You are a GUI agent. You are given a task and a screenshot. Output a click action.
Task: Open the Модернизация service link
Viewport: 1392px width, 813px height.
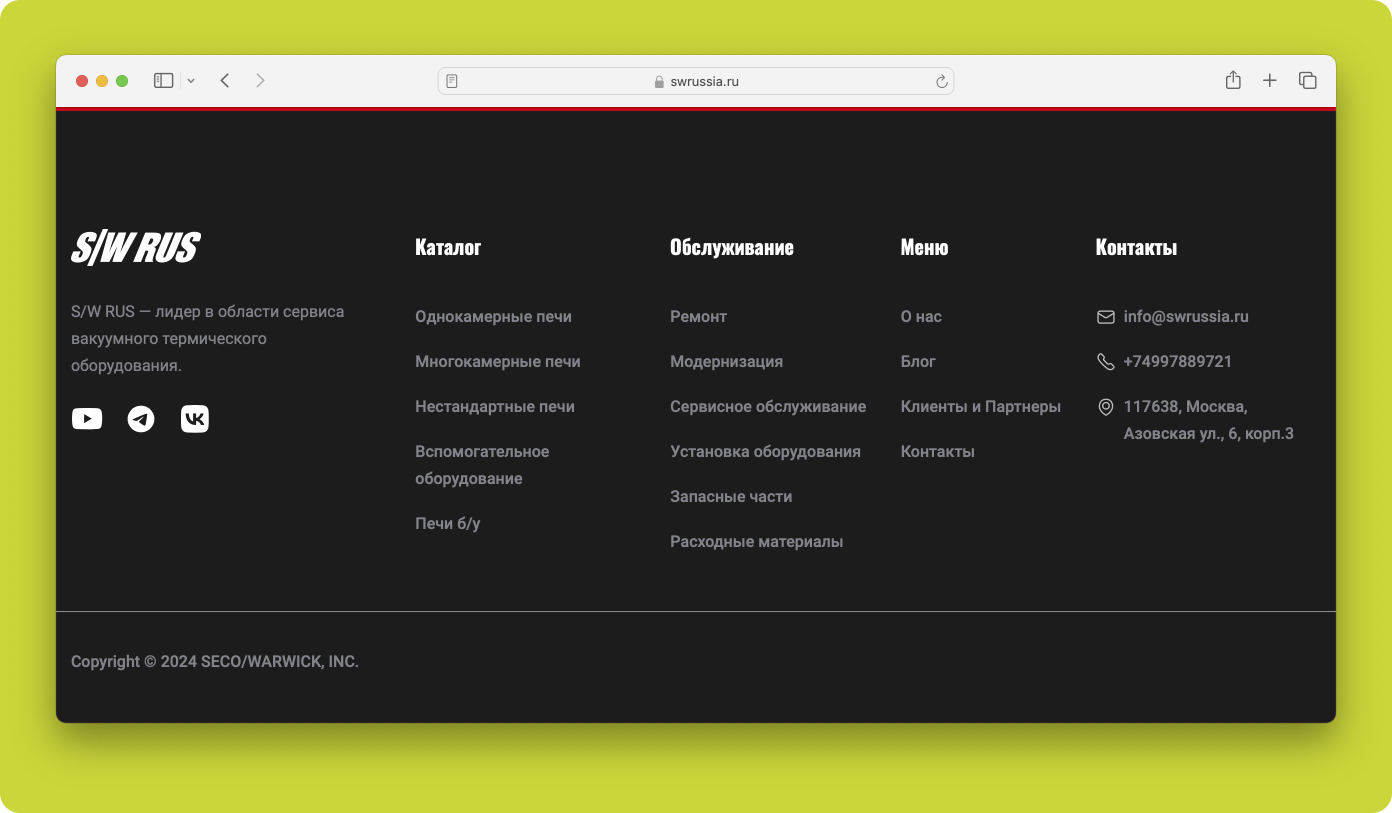pyautogui.click(x=727, y=362)
